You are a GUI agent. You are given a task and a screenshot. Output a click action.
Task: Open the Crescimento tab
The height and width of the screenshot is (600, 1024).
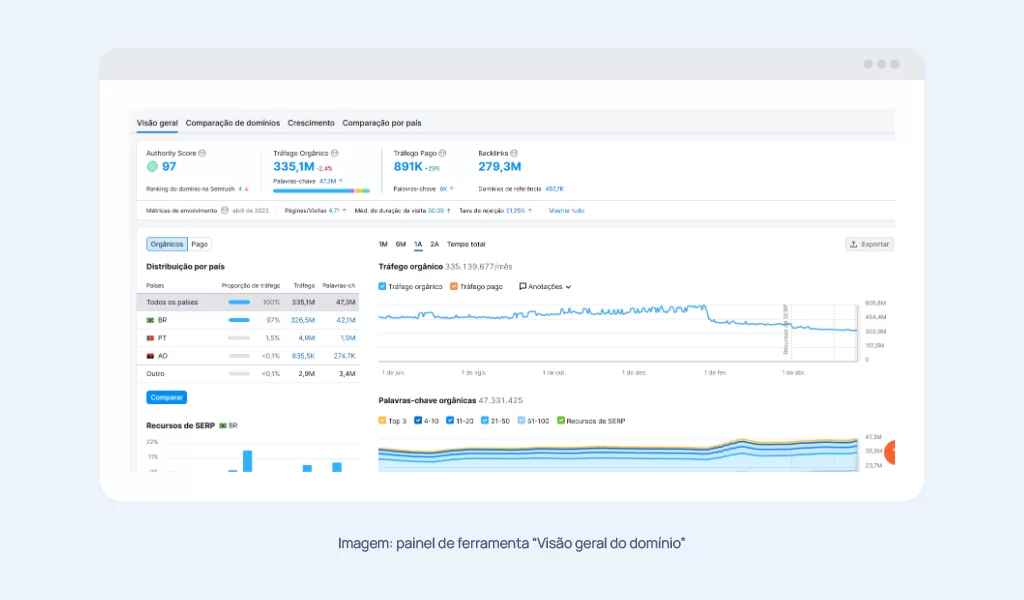click(x=311, y=123)
